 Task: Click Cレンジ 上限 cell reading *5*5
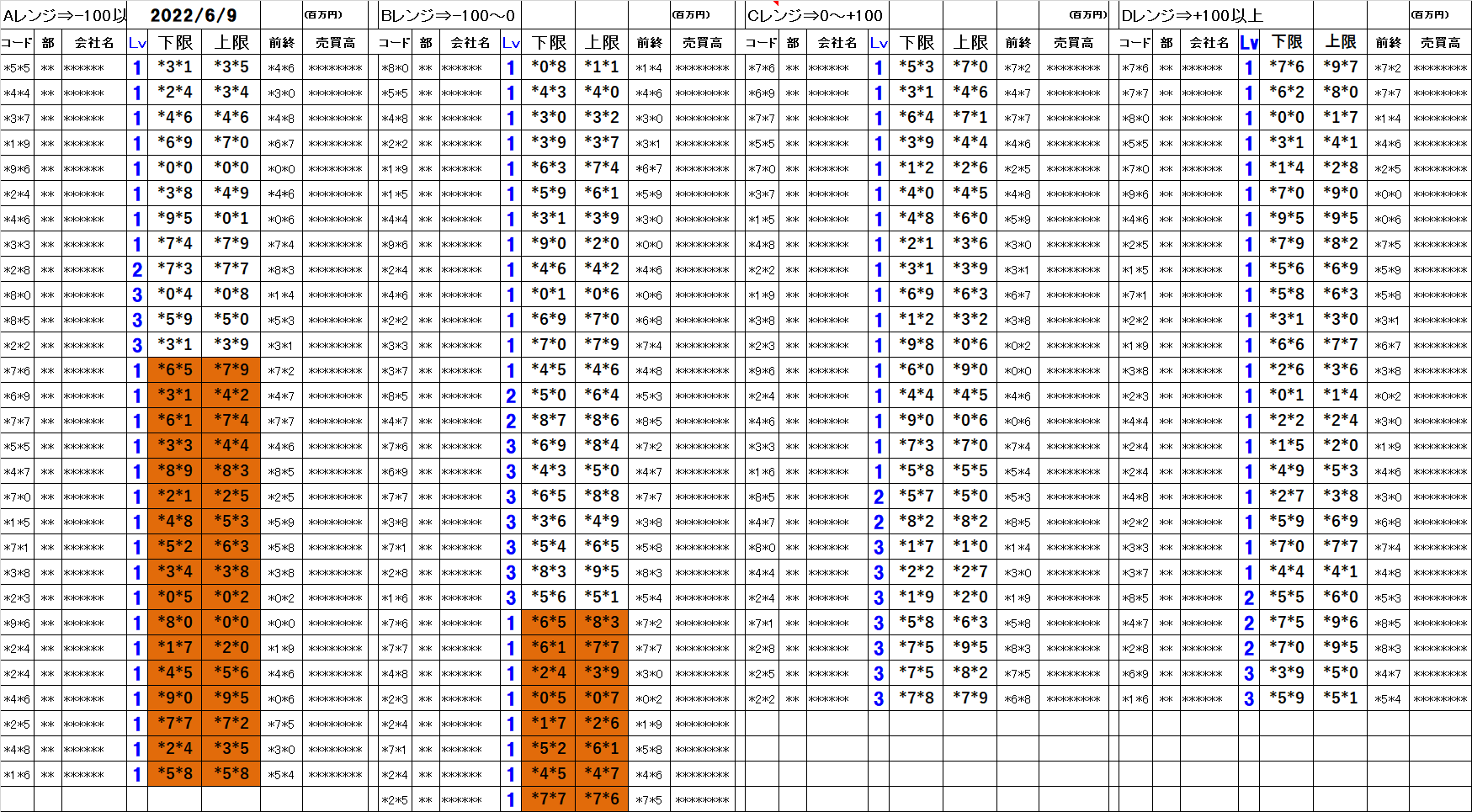[970, 470]
